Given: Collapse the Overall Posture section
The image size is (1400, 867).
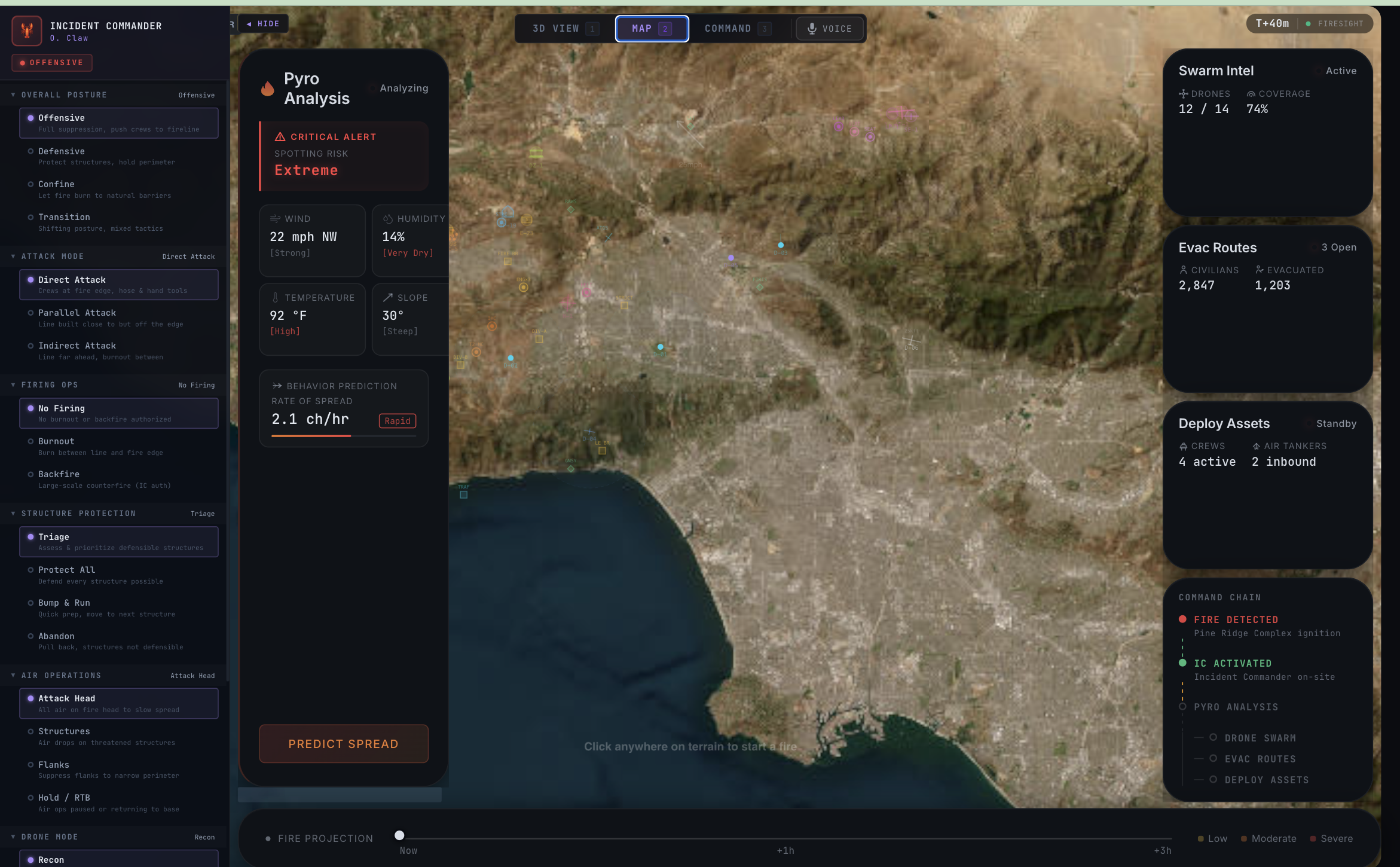Looking at the screenshot, I should coord(13,95).
